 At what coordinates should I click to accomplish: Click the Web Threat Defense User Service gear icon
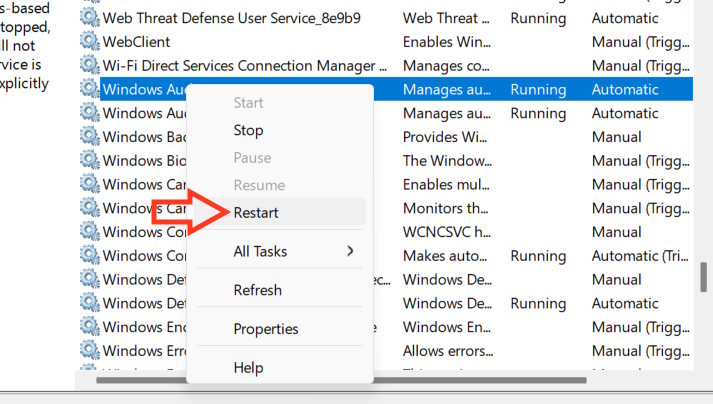click(90, 18)
